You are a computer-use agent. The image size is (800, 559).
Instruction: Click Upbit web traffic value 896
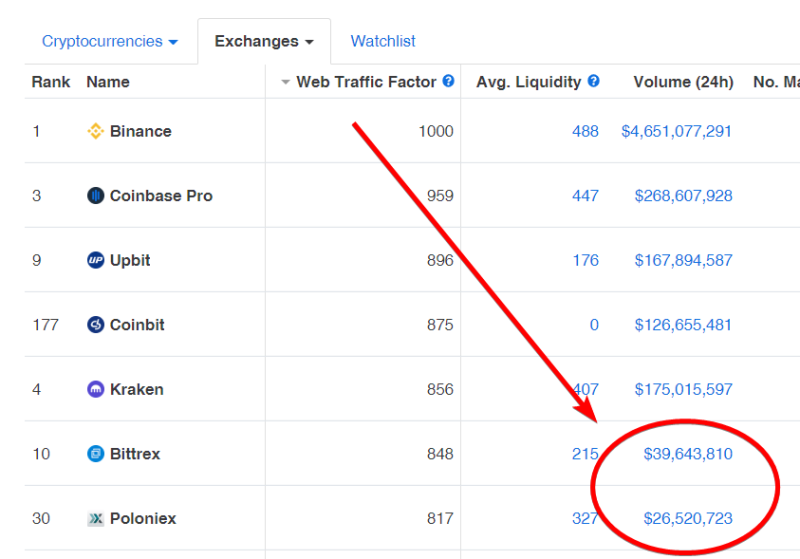(440, 261)
